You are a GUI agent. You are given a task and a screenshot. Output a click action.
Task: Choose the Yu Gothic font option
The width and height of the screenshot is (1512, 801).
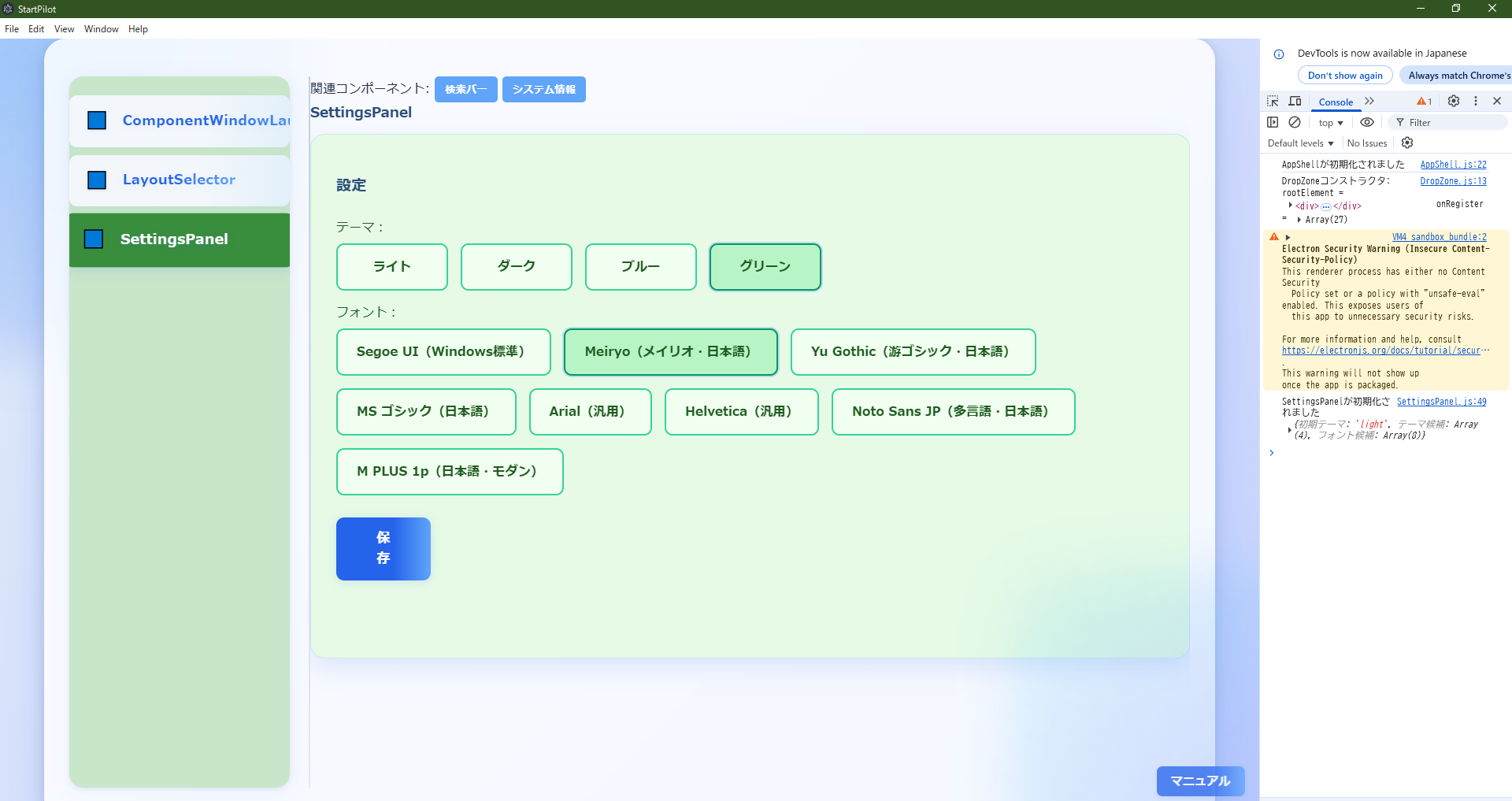tap(912, 352)
